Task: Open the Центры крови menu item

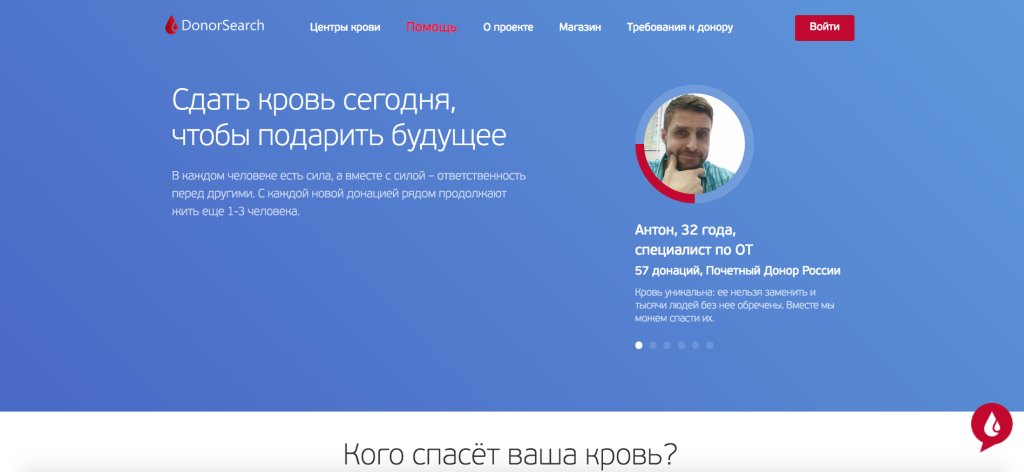Action: (345, 27)
